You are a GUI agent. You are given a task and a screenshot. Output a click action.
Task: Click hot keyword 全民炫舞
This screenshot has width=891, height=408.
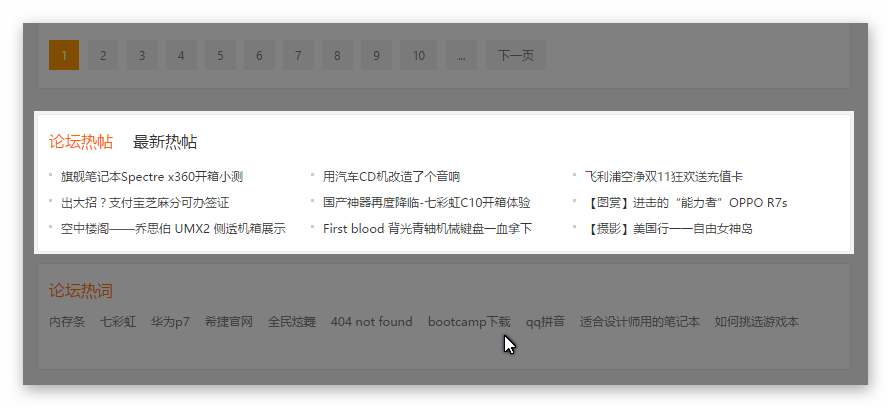tap(292, 322)
